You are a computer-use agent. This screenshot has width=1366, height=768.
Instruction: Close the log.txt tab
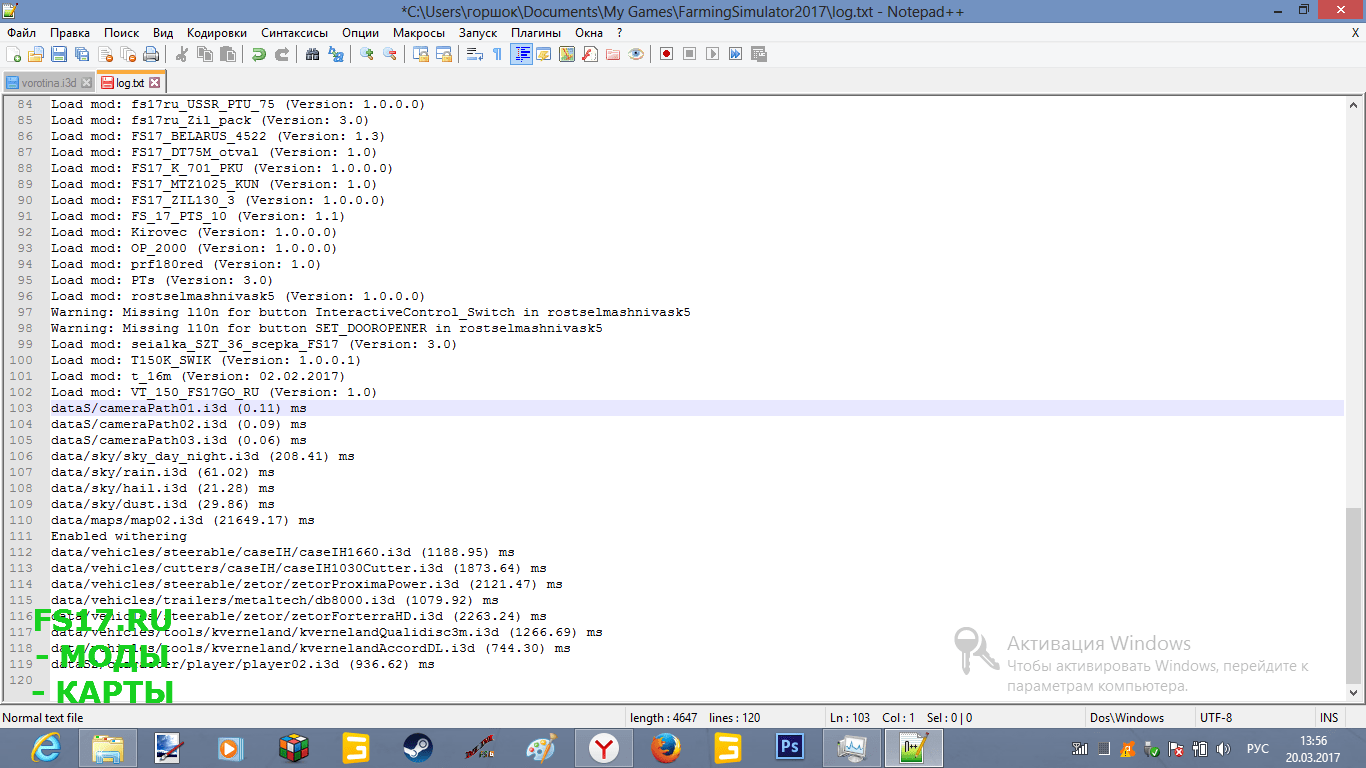point(155,83)
